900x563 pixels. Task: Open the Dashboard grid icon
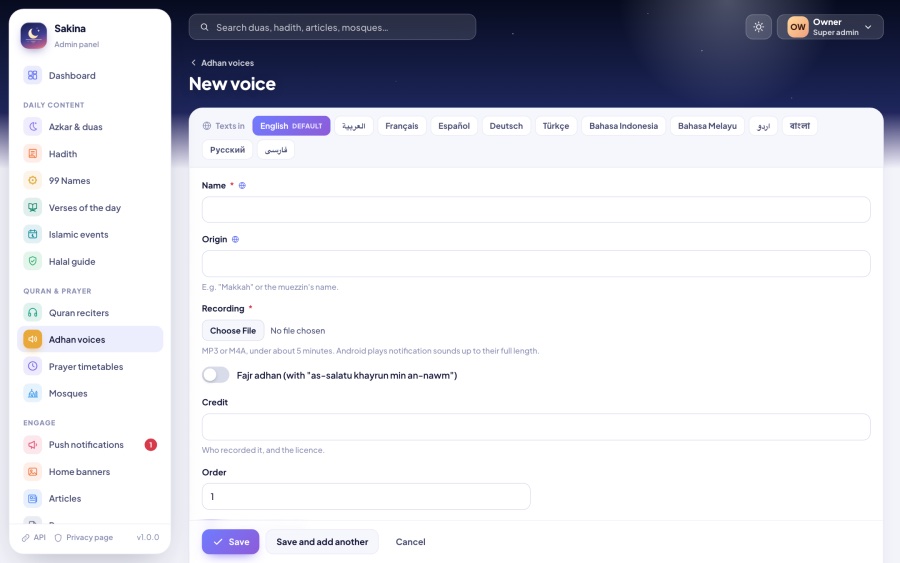coord(33,75)
